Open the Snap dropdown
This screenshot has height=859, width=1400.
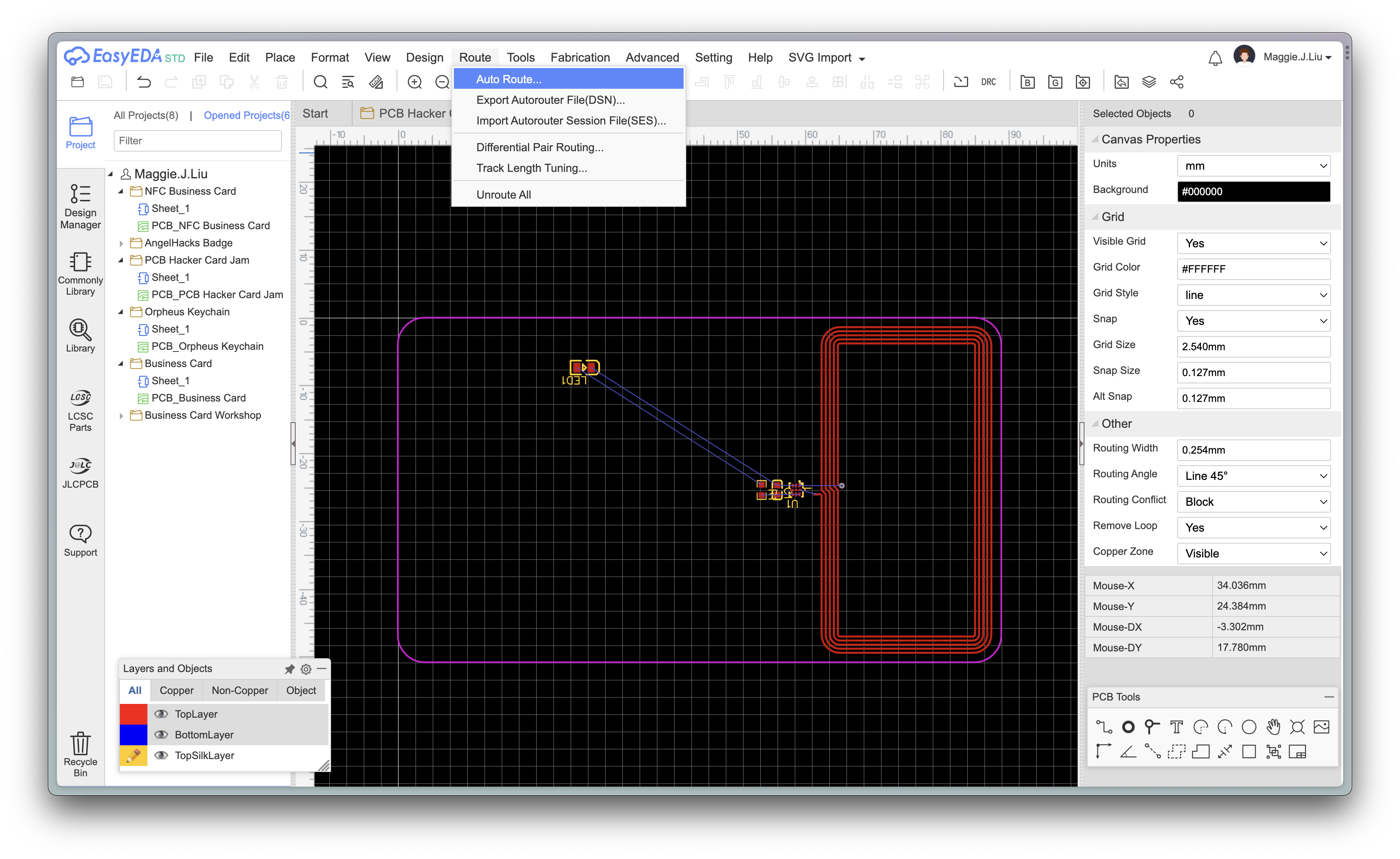tap(1253, 321)
